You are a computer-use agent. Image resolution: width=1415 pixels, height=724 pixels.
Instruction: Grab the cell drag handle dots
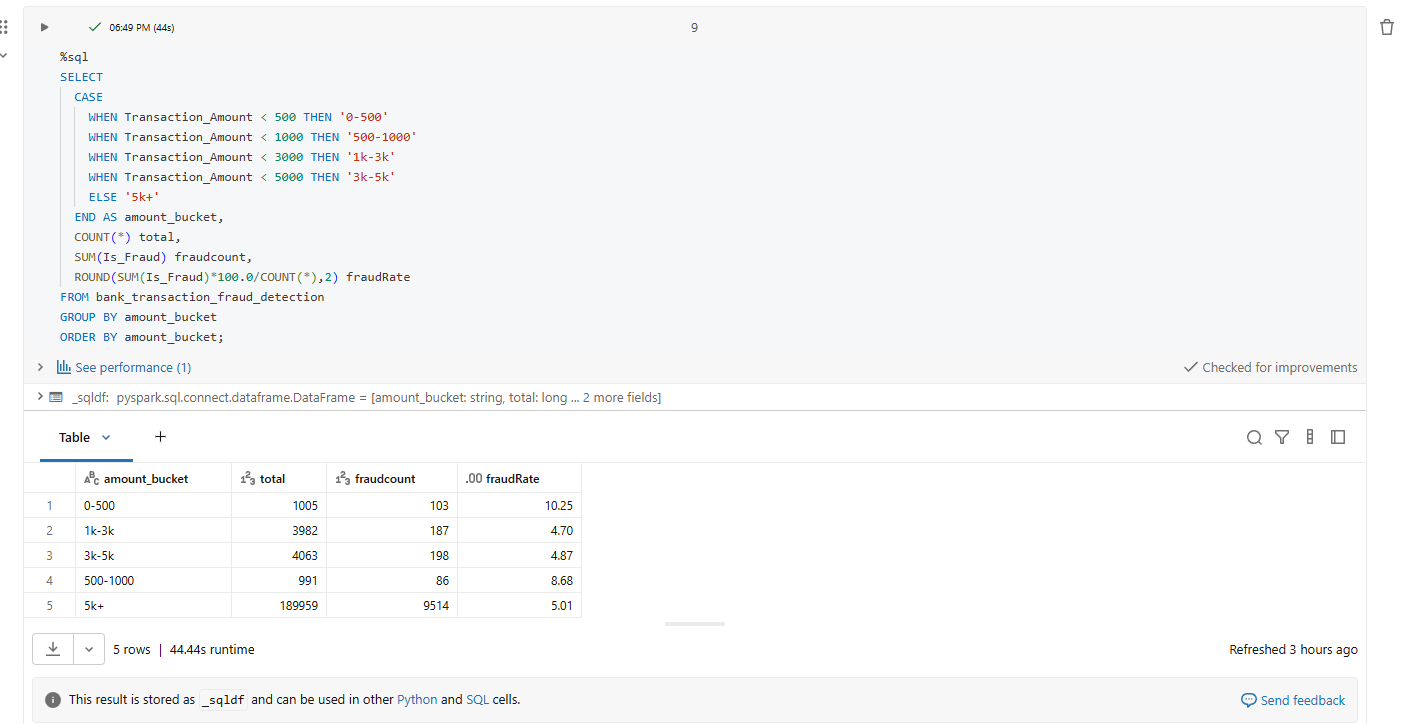pyautogui.click(x=4, y=27)
